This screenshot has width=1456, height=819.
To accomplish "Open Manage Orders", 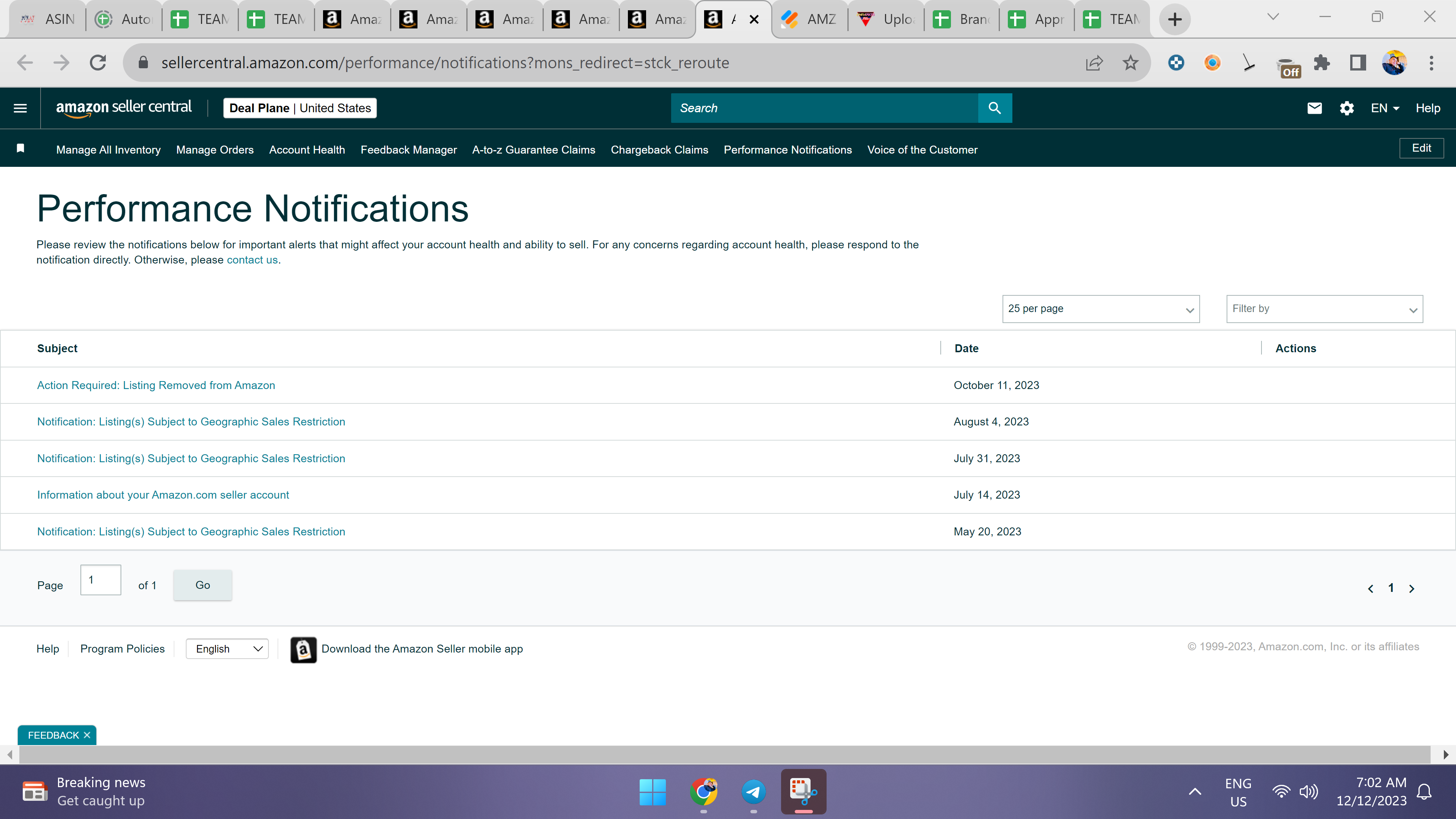I will tap(215, 150).
